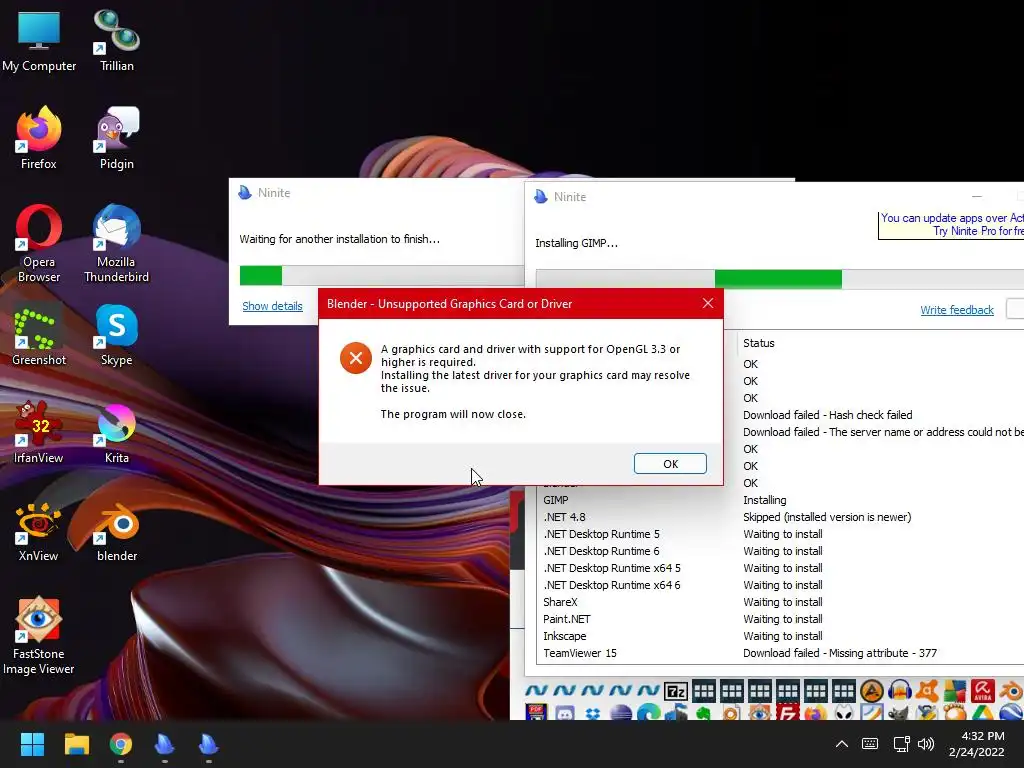Select the .NET 4.8 row

tap(780, 517)
